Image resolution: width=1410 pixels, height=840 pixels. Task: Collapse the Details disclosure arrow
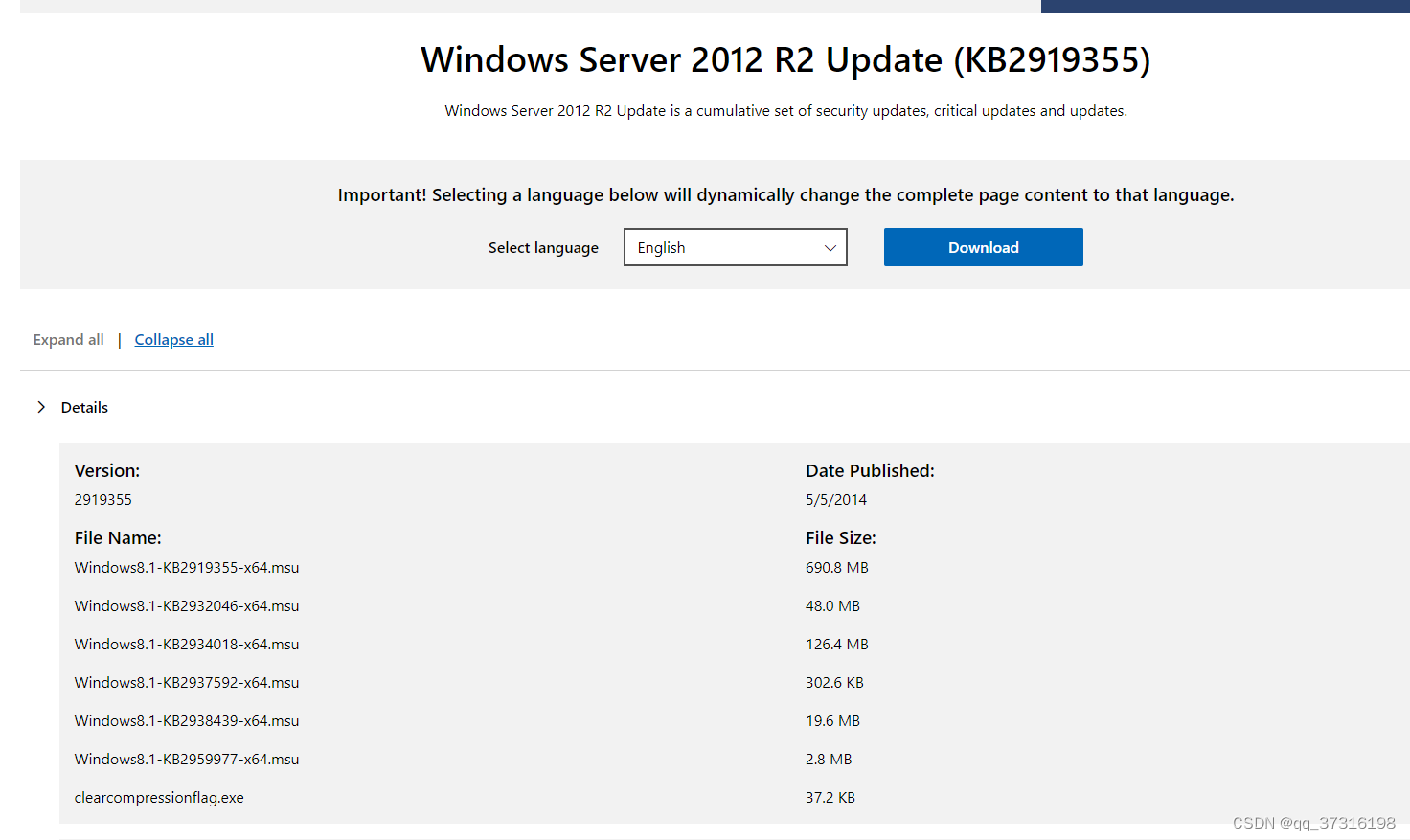click(41, 407)
